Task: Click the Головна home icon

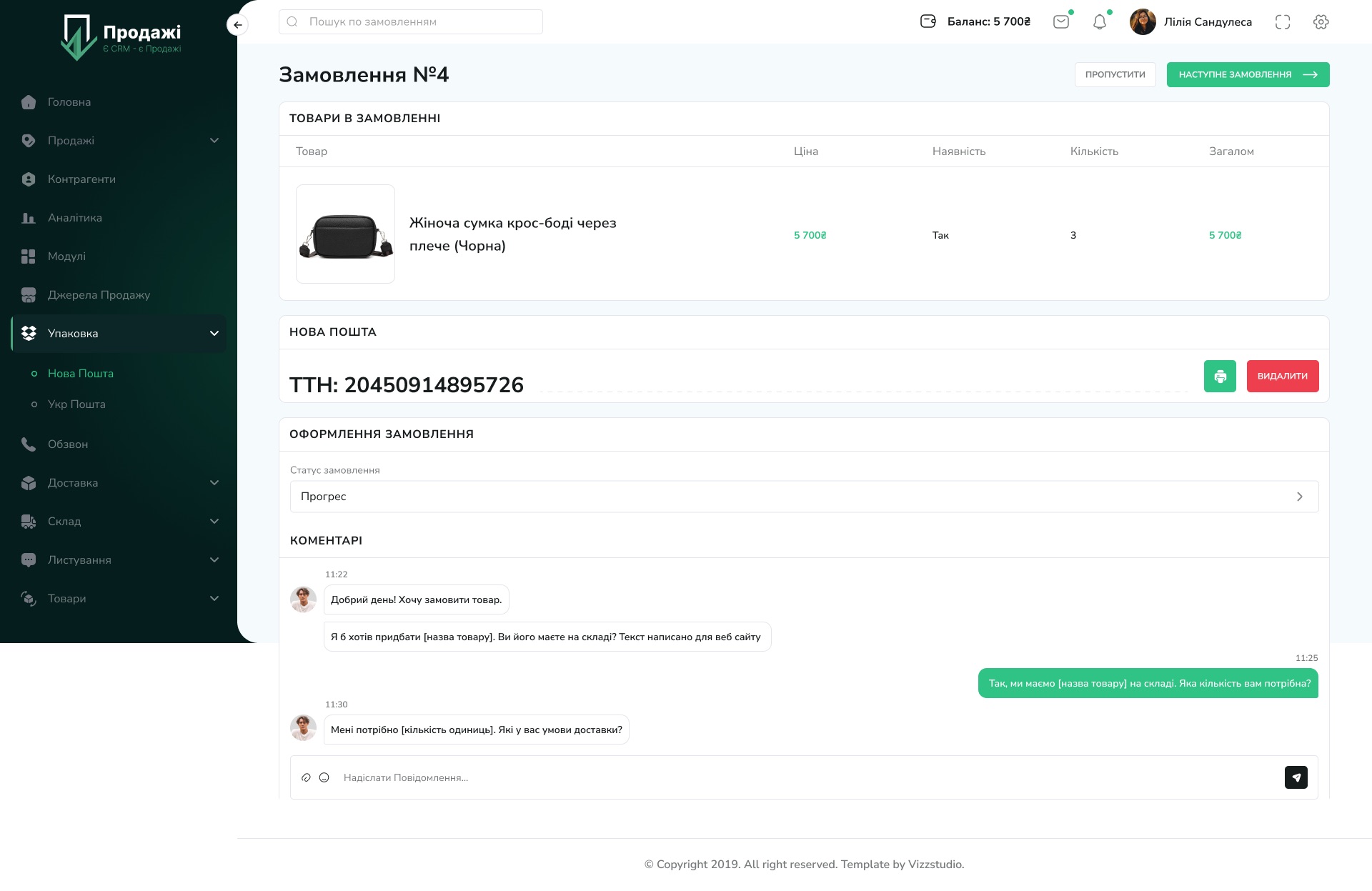Action: coord(29,102)
